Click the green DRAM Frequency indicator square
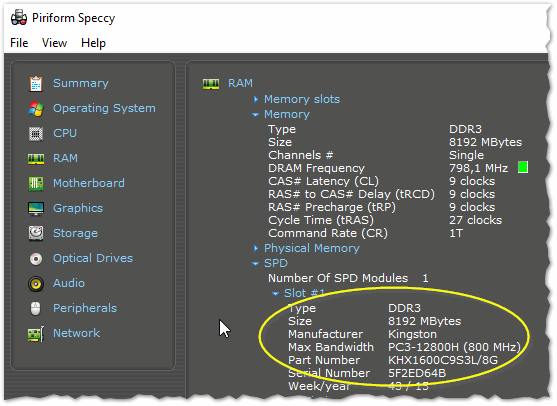Image resolution: width=557 pixels, height=406 pixels. click(x=523, y=167)
